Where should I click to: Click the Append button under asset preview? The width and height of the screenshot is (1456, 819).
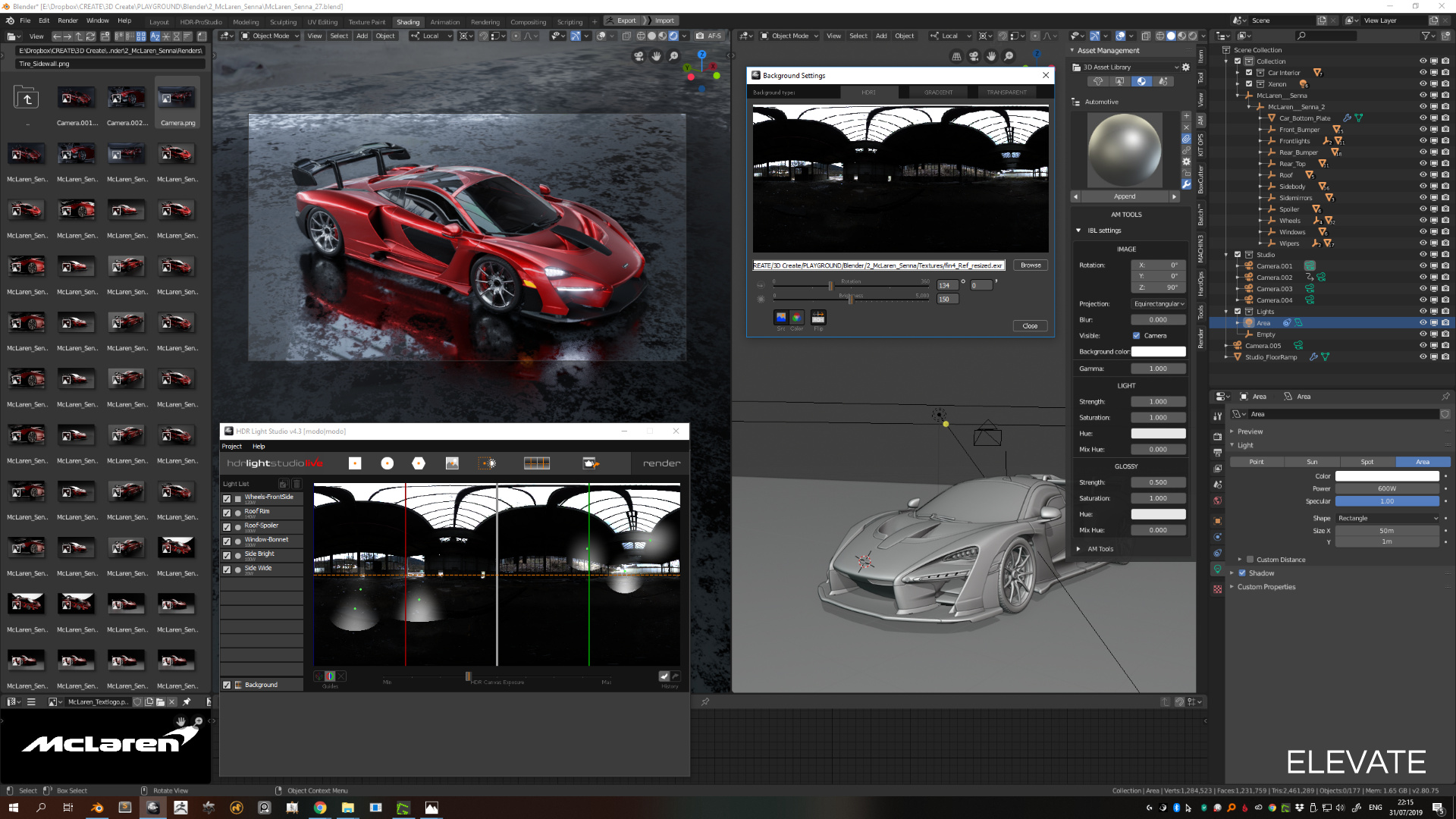coord(1125,196)
